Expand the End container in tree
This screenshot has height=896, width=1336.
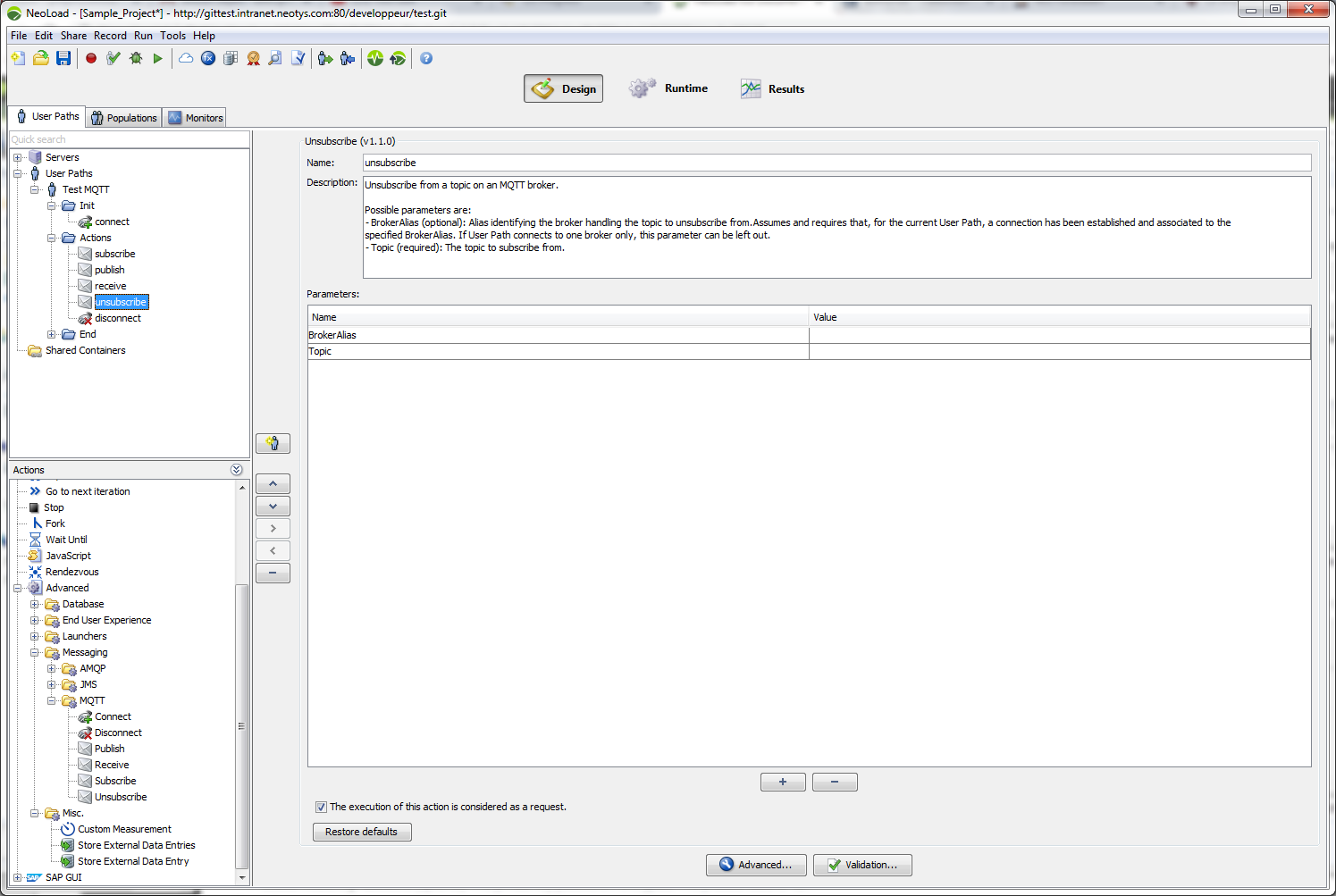coord(52,335)
